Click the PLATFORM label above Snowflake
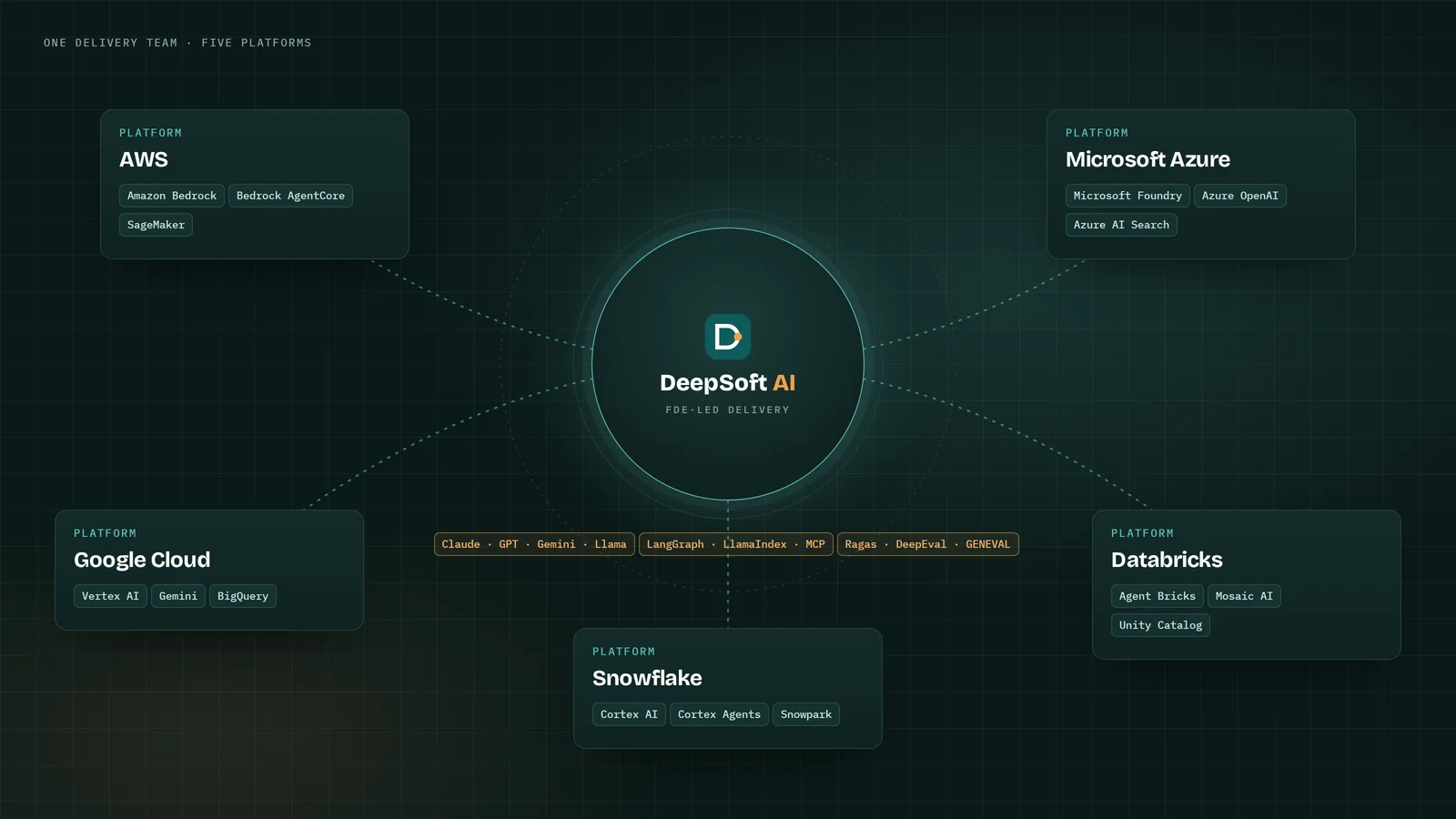Screen dimensions: 1456x819 [x=624, y=652]
